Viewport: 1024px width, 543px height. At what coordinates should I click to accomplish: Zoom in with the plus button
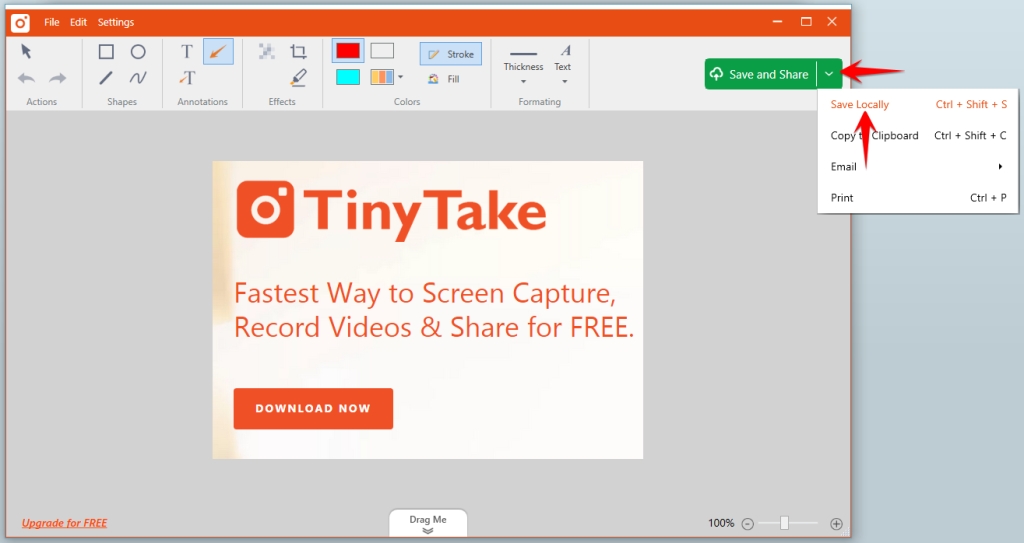tap(836, 523)
